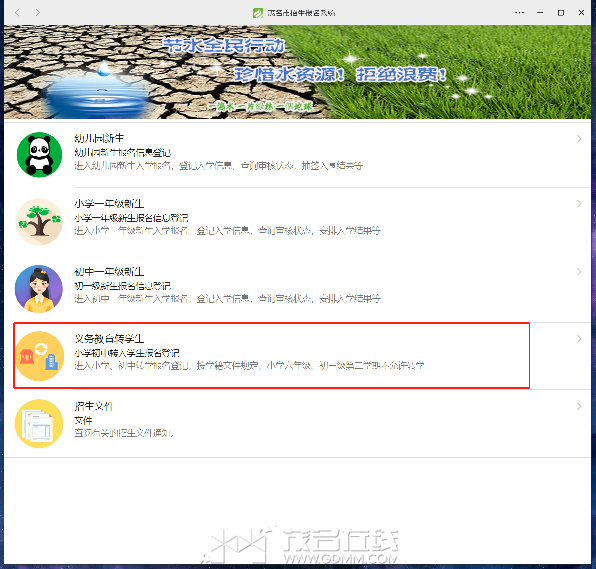Click subtitle 小学初中转入学生报名登记
The image size is (596, 569).
(127, 353)
